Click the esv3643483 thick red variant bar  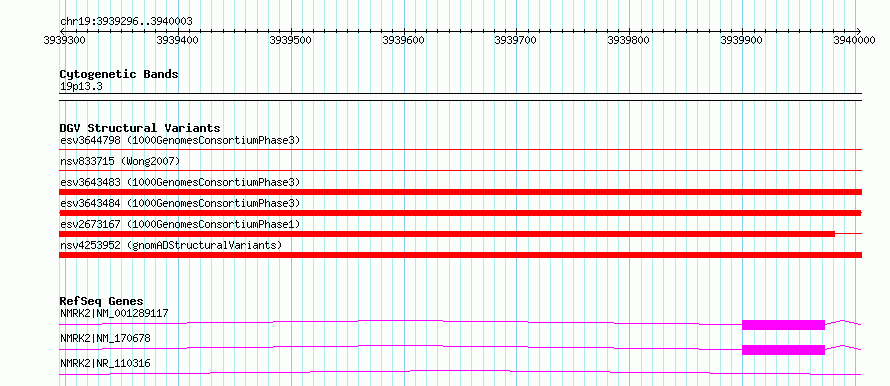click(460, 192)
